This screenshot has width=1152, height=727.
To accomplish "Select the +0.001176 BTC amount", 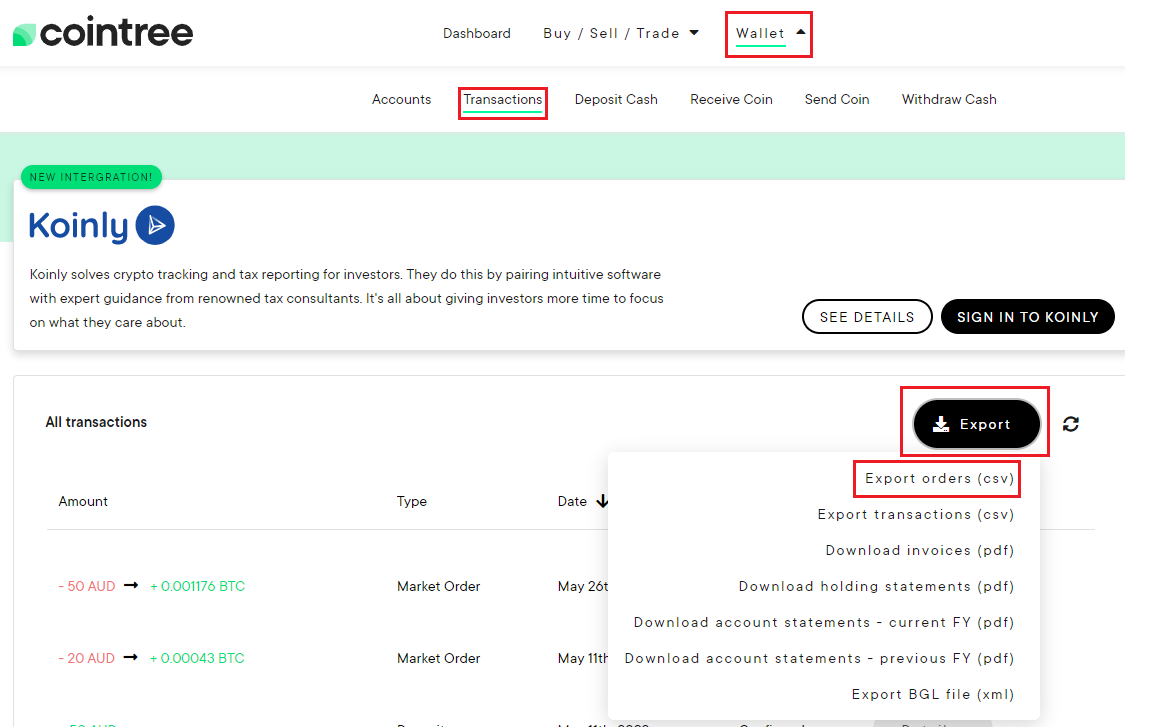I will [x=198, y=586].
